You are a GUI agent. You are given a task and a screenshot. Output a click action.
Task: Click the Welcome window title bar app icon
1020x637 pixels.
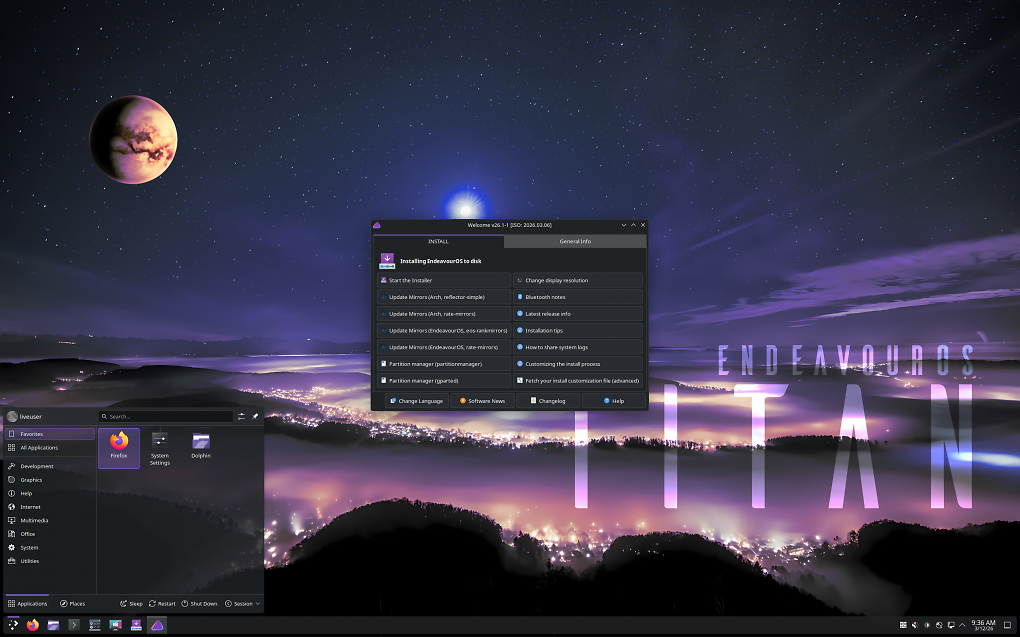pos(377,225)
